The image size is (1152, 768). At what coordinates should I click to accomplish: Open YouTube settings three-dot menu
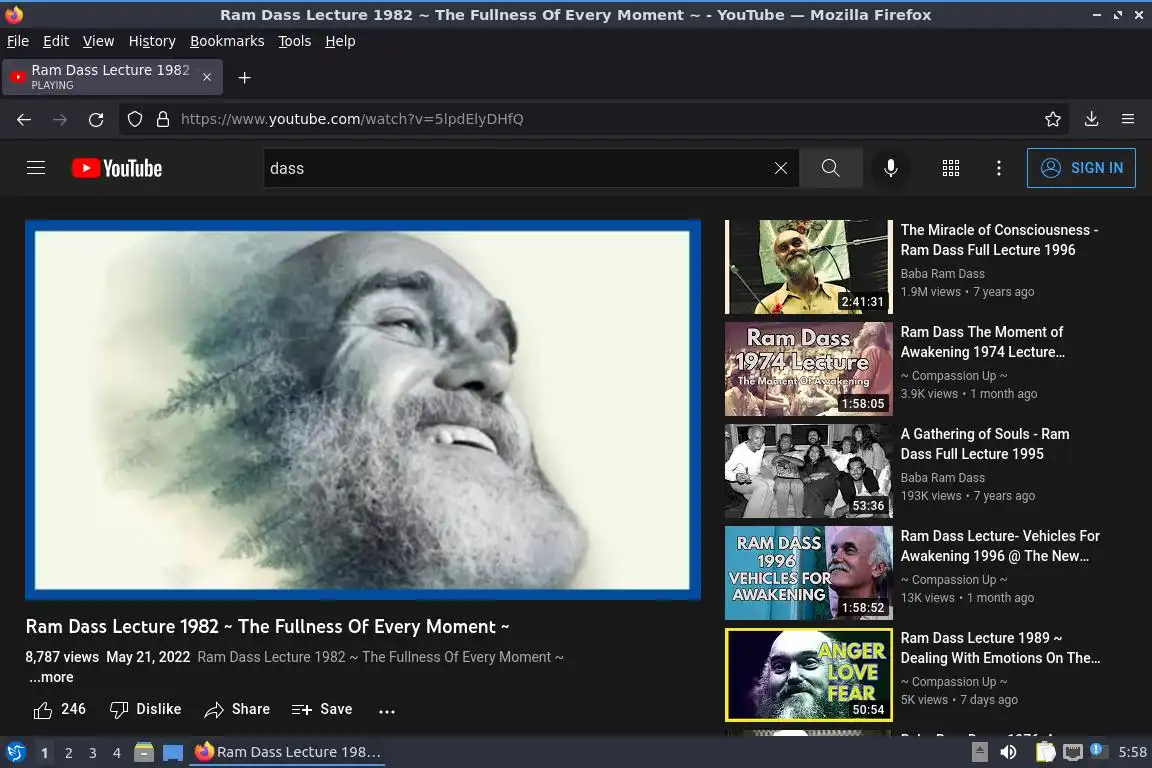click(998, 168)
